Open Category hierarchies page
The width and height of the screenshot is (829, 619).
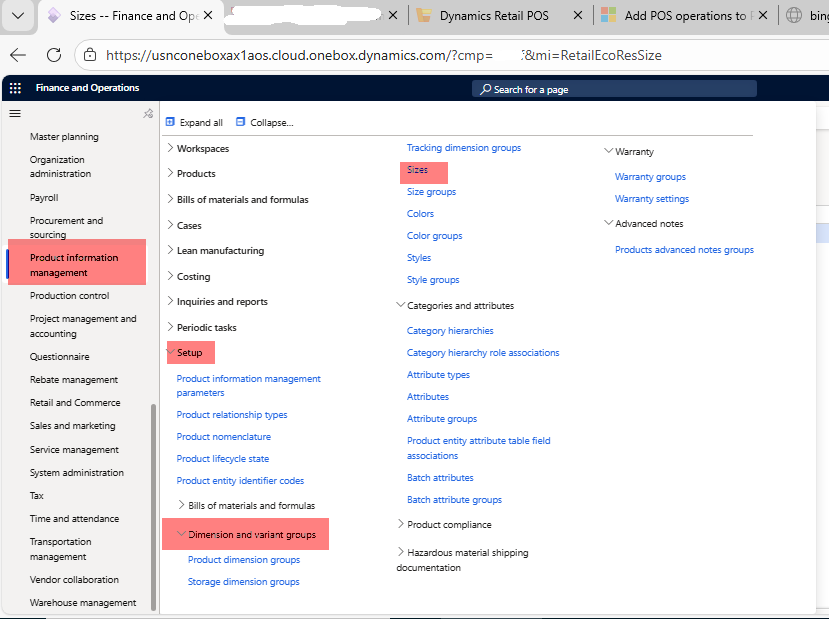[450, 331]
